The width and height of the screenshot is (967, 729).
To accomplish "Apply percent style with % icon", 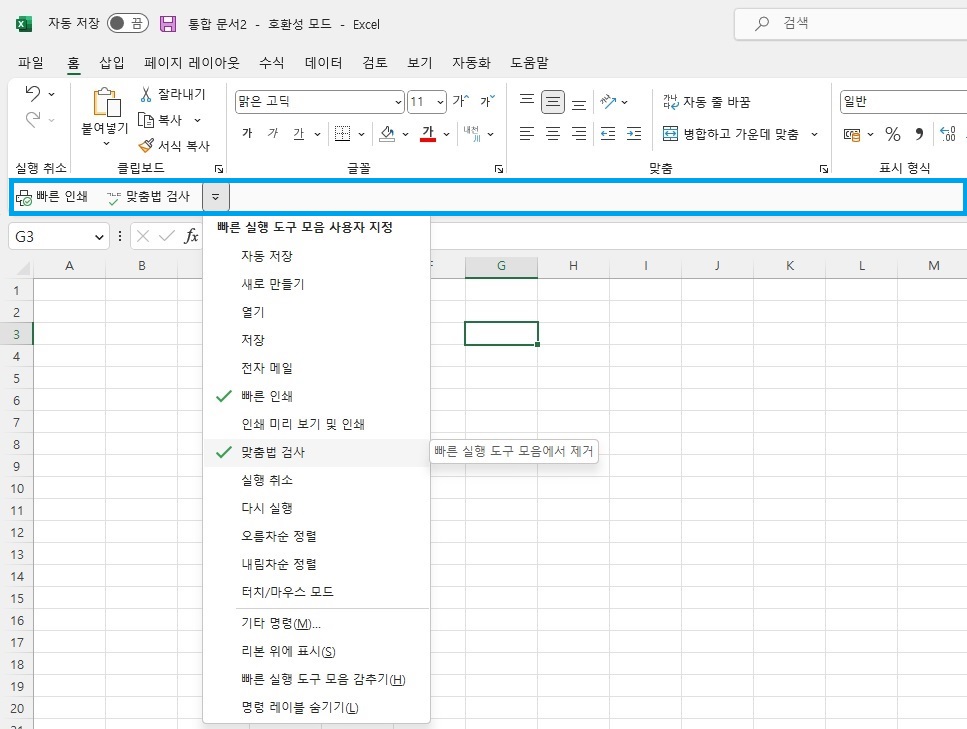I will point(892,134).
